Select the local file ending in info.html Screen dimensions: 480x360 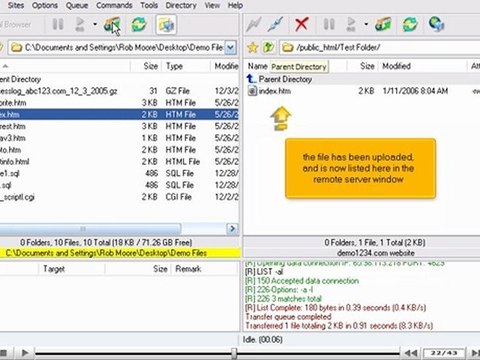point(119,162)
